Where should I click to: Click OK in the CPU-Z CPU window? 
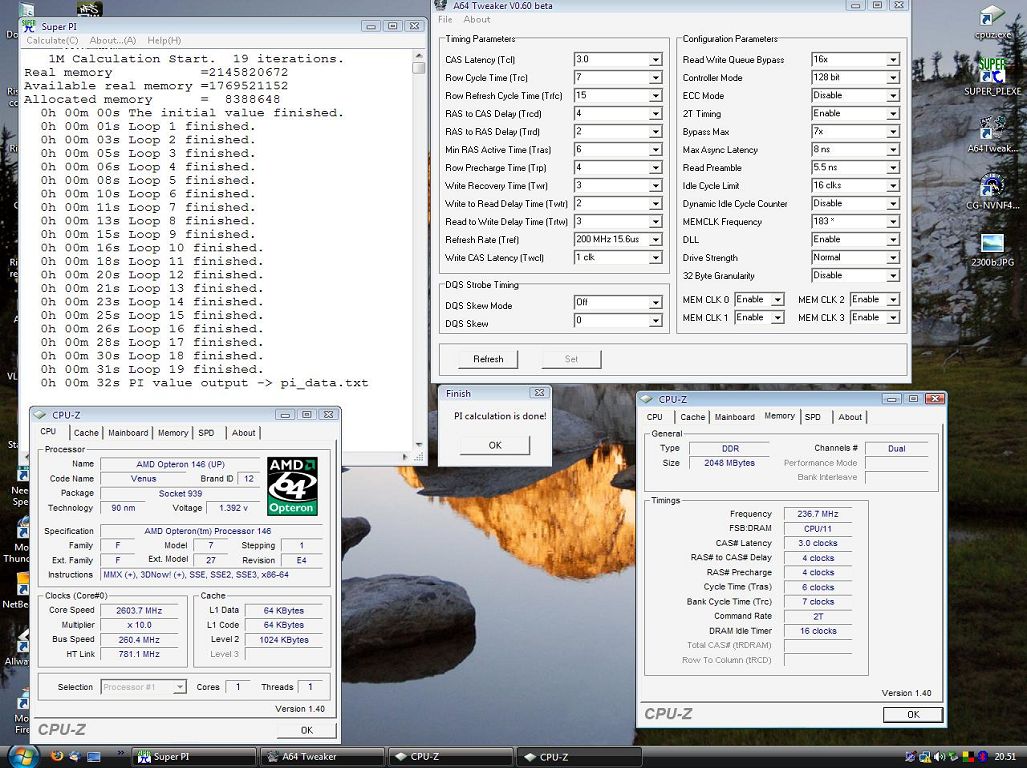(307, 730)
